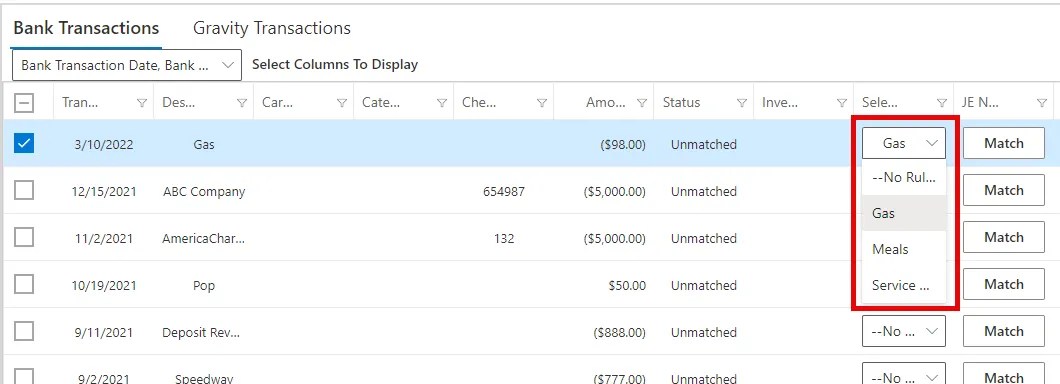Tick the checkbox for the Pop row
1060x384 pixels.
(24, 285)
